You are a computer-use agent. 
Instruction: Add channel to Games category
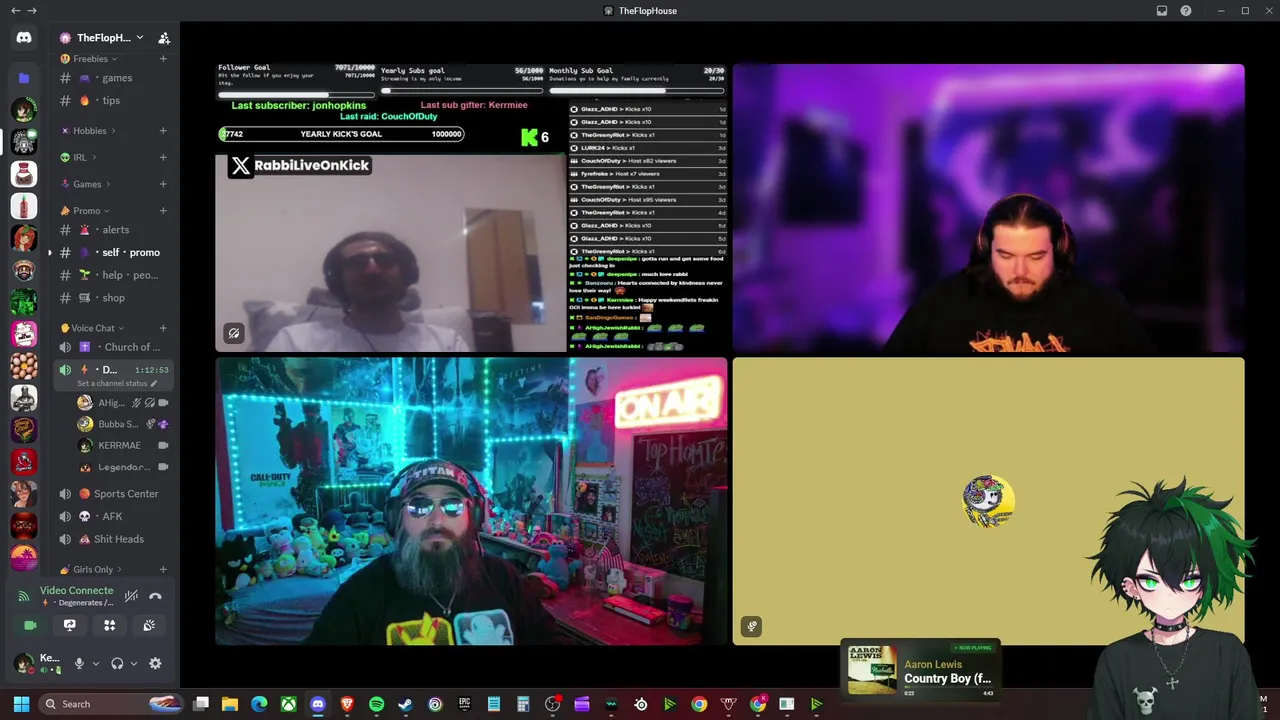(x=163, y=184)
